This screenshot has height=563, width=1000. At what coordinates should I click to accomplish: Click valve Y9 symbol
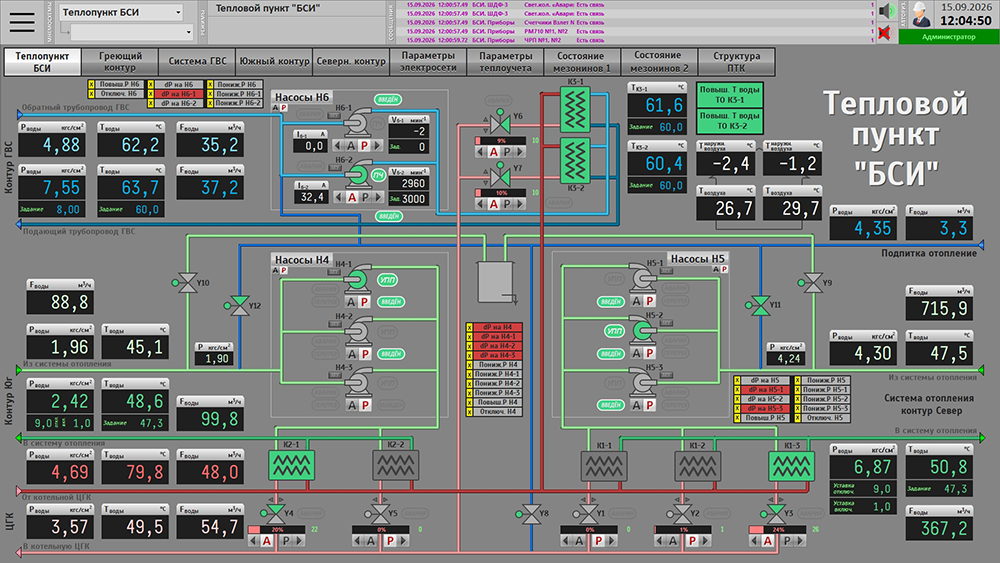(x=812, y=282)
